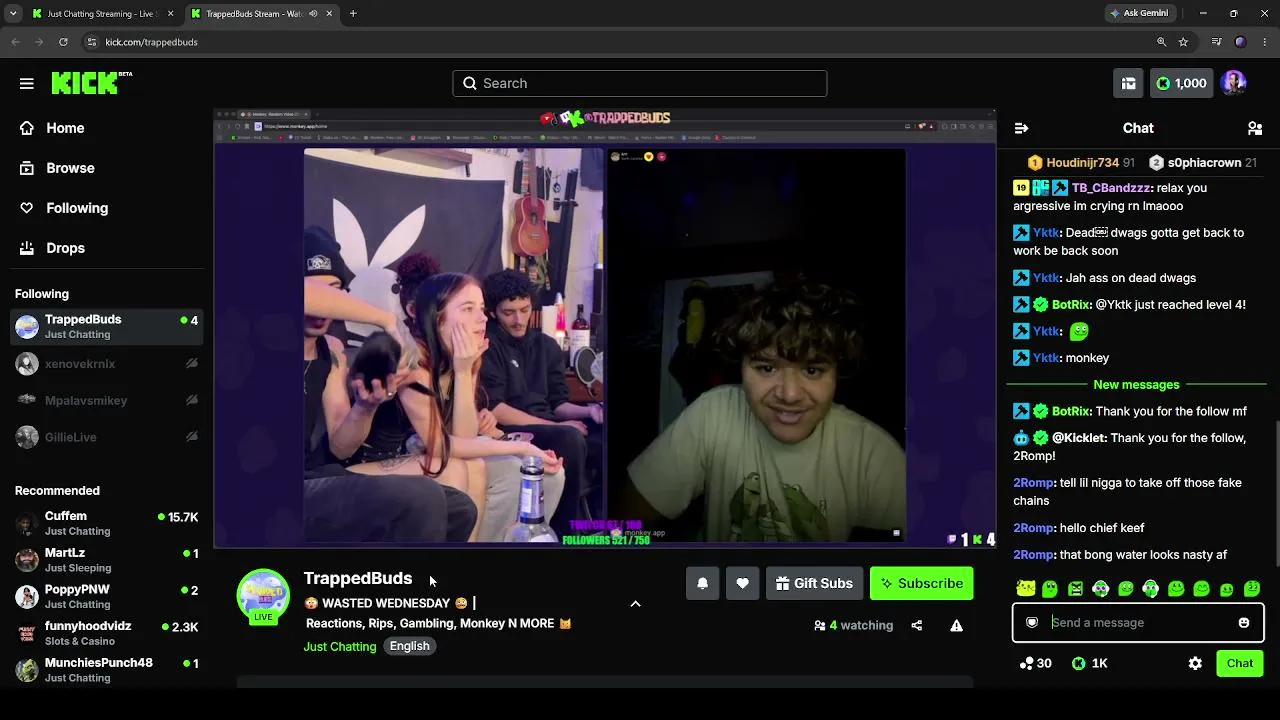Open recommended channel MunchiesPunch48
Viewport: 1280px width, 720px height.
tap(106, 670)
